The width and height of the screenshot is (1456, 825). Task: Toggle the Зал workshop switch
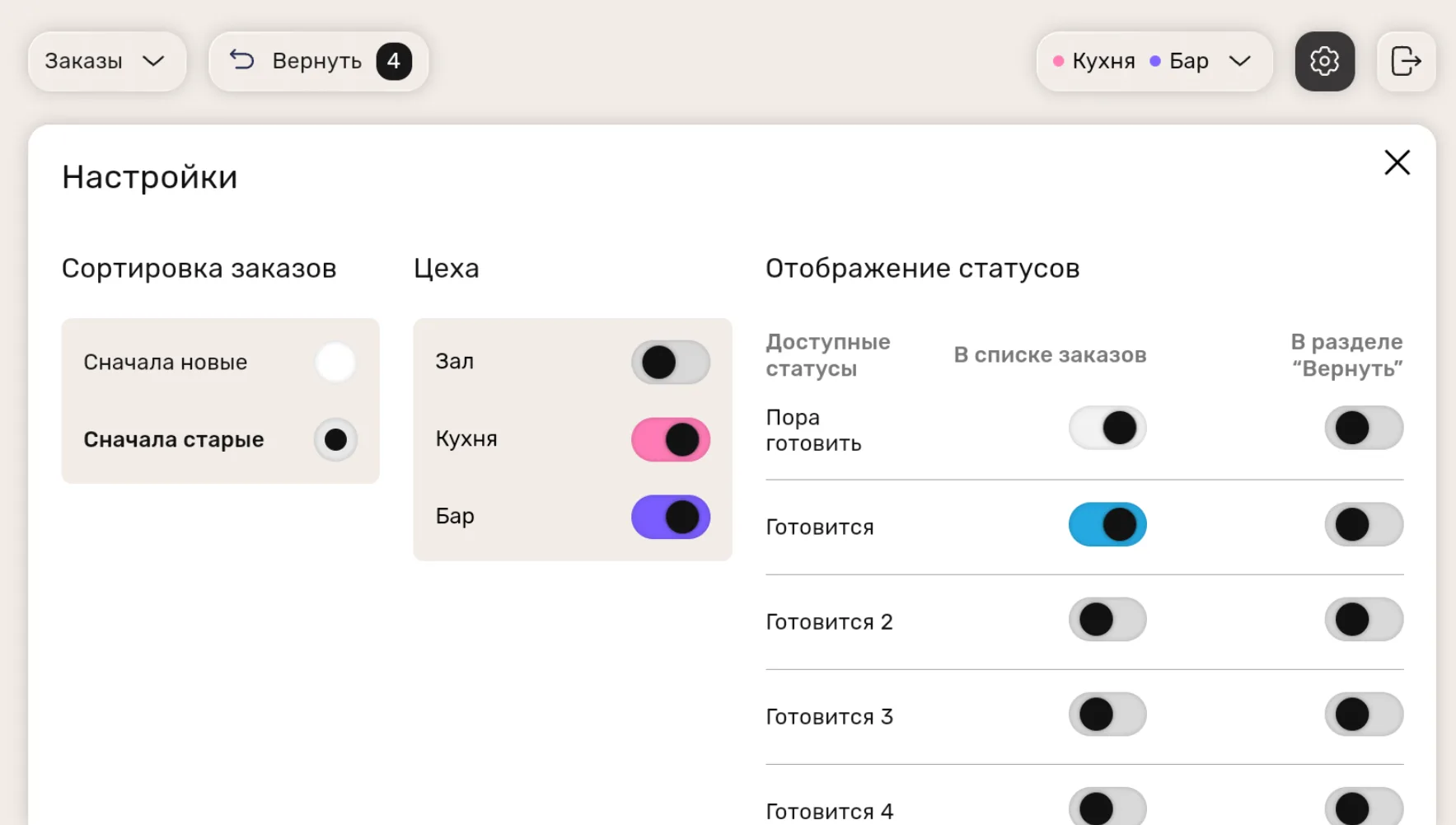pyautogui.click(x=671, y=362)
